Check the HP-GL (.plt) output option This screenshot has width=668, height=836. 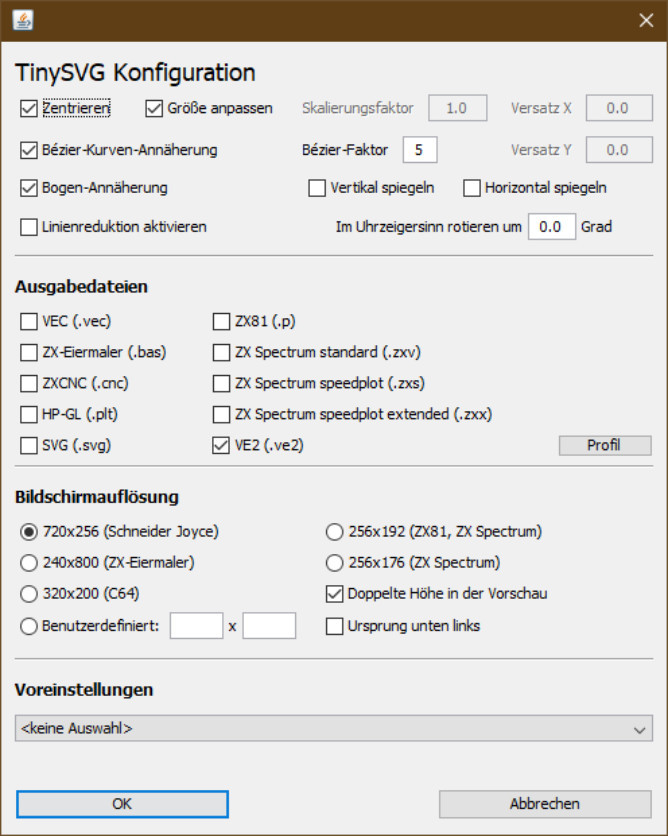pos(28,415)
